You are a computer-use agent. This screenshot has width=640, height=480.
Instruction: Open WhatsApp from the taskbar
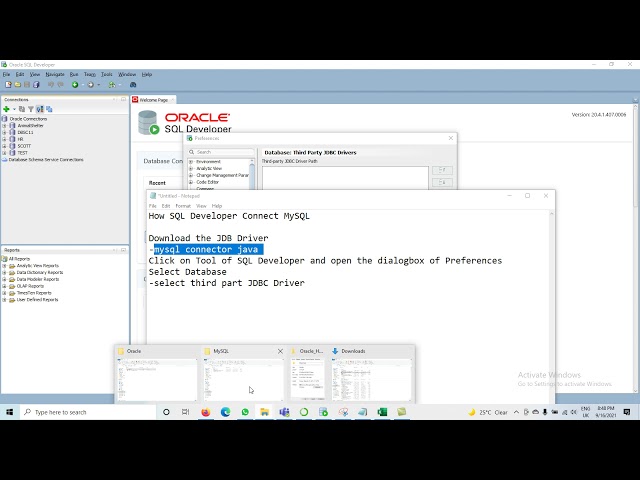245,412
